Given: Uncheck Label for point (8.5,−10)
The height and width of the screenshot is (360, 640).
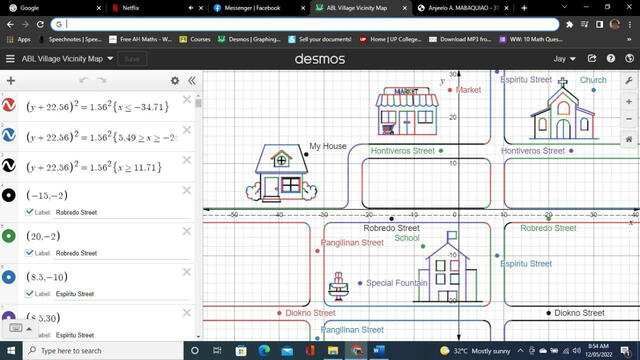Looking at the screenshot, I should coord(29,293).
